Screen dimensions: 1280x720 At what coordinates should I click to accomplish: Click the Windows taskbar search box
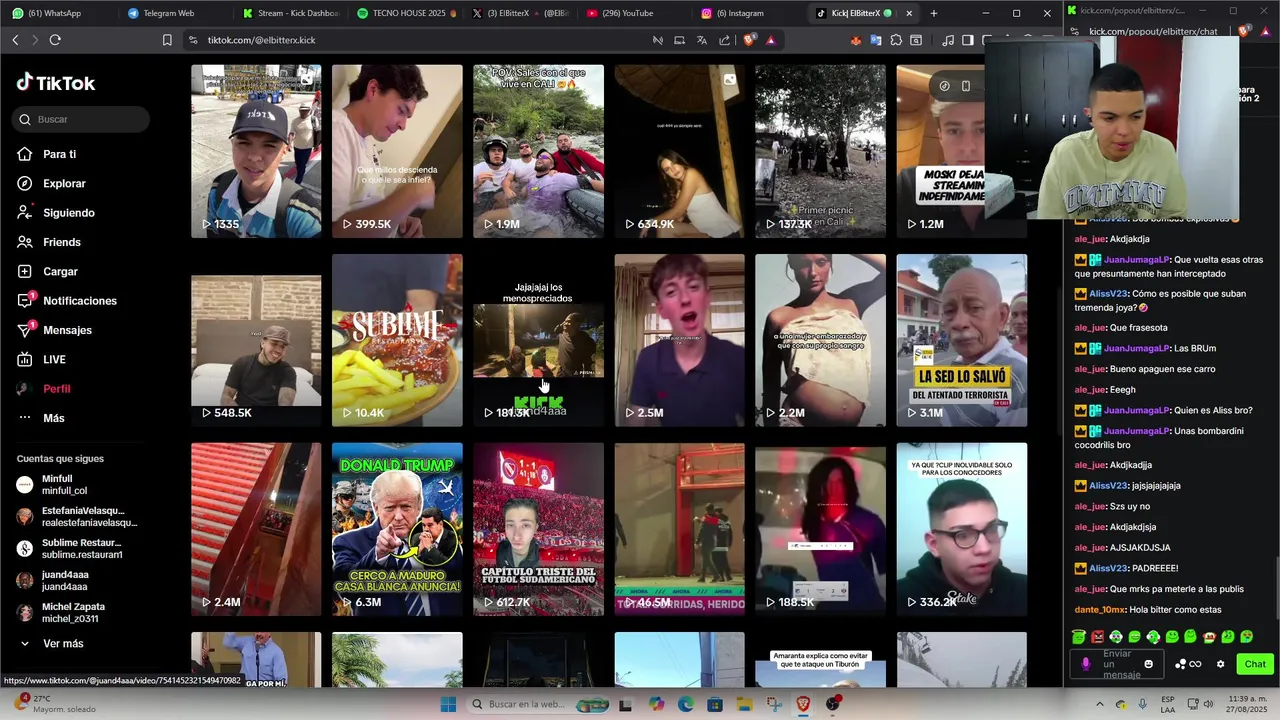click(x=539, y=704)
